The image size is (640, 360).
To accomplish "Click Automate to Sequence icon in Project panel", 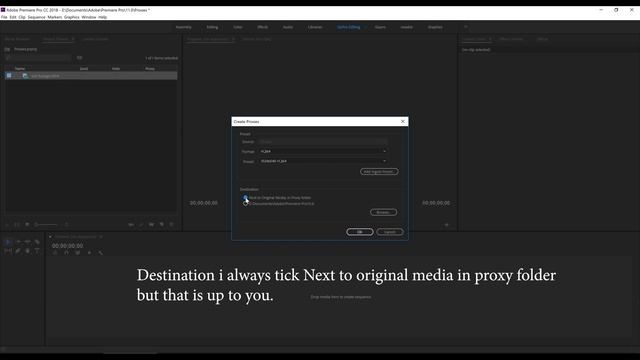I will (131, 224).
